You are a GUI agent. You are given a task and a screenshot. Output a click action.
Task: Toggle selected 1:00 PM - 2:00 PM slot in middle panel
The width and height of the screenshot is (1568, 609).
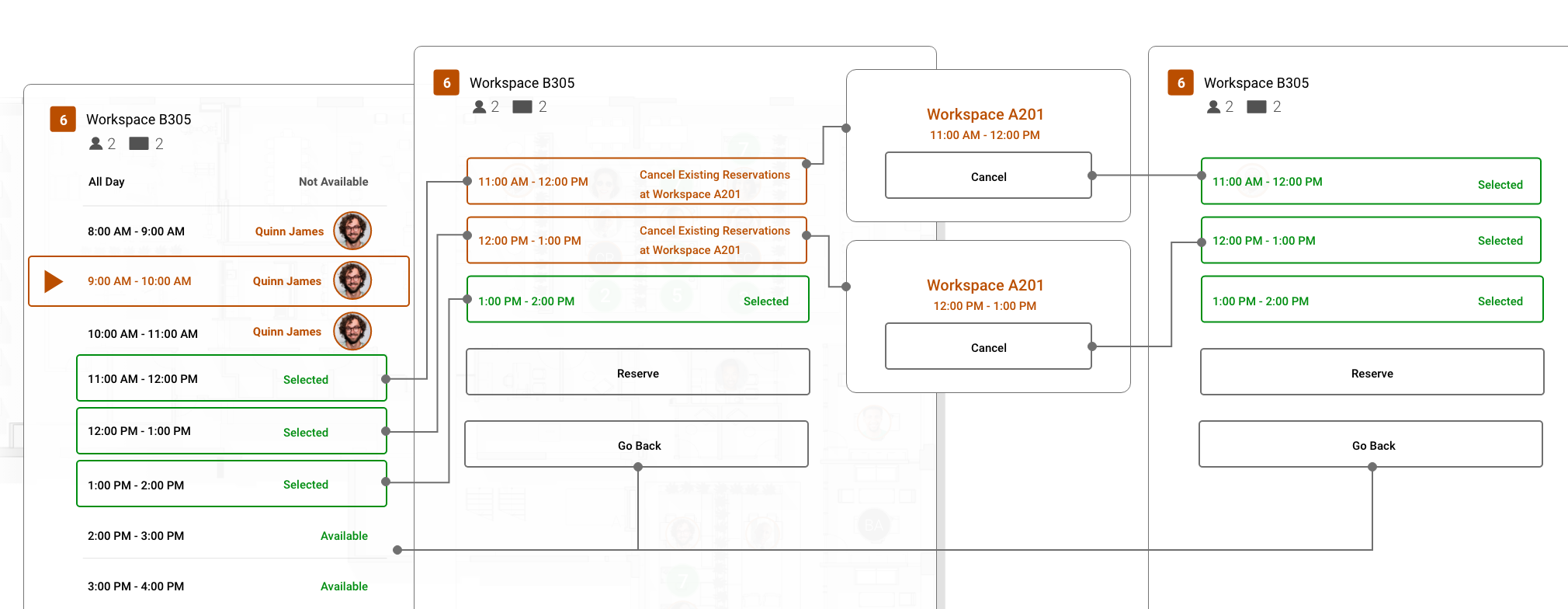(x=637, y=300)
